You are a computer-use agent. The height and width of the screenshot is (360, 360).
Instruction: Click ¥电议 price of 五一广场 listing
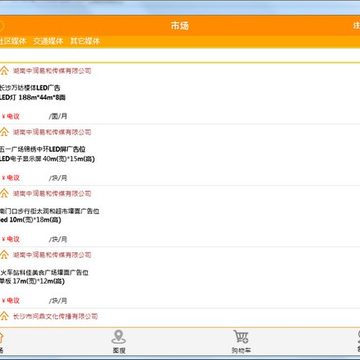click(11, 178)
